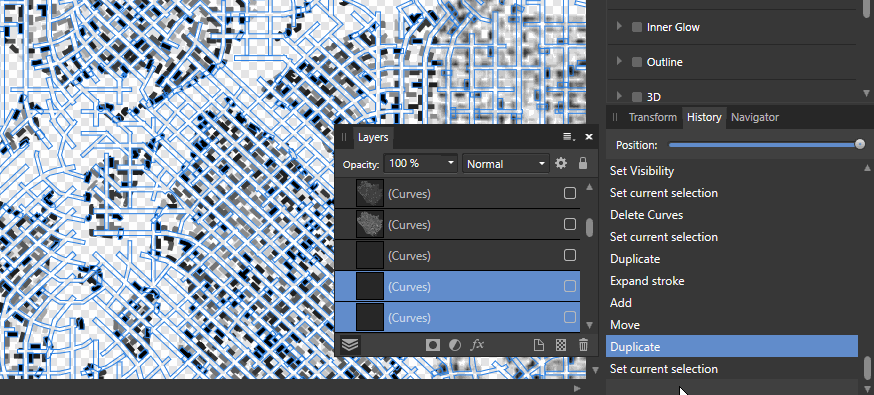Enable the Outline effect checkbox
This screenshot has height=395, width=874.
[637, 62]
